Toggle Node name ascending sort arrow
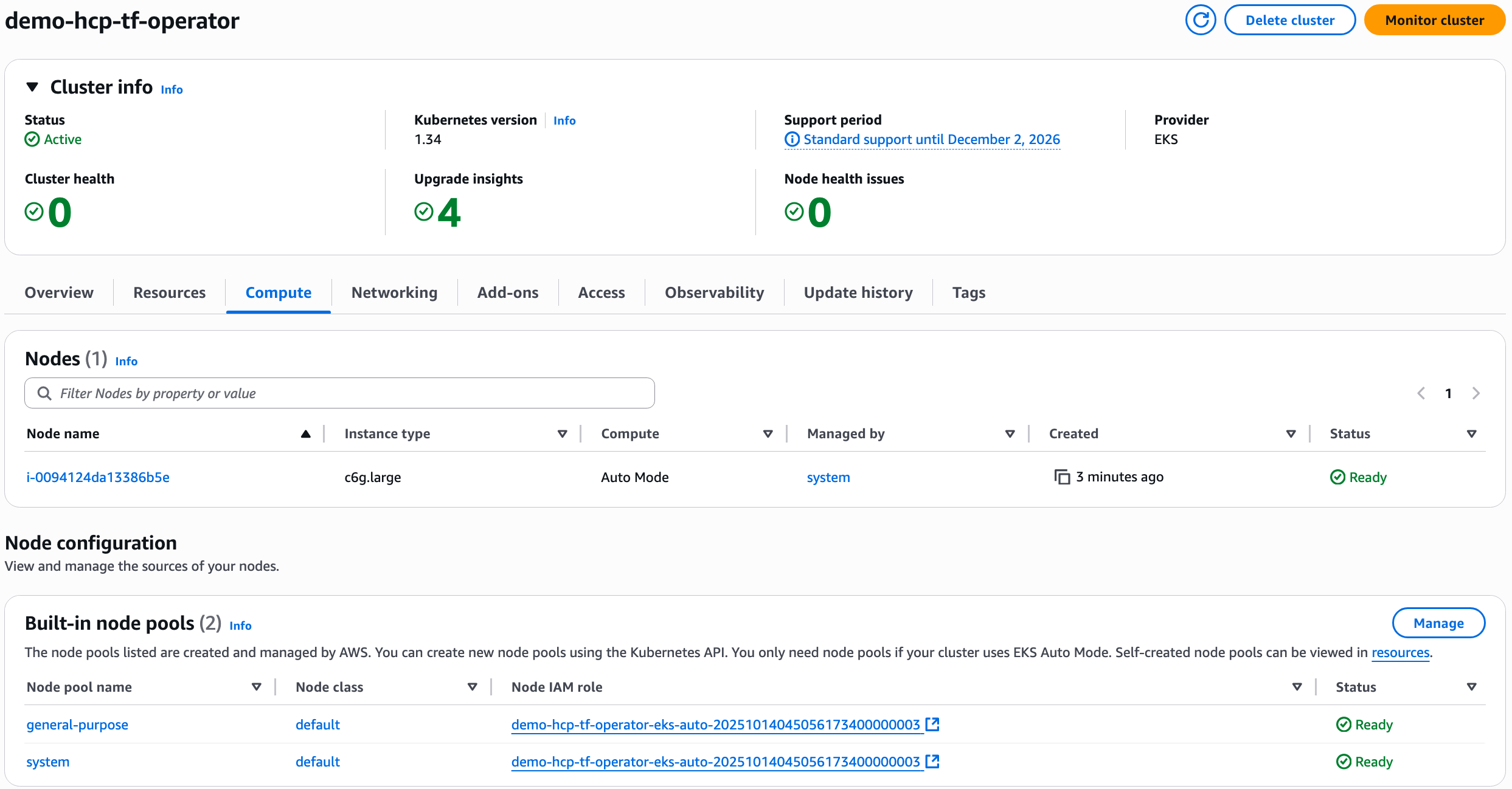Viewport: 1512px width, 789px height. [305, 433]
